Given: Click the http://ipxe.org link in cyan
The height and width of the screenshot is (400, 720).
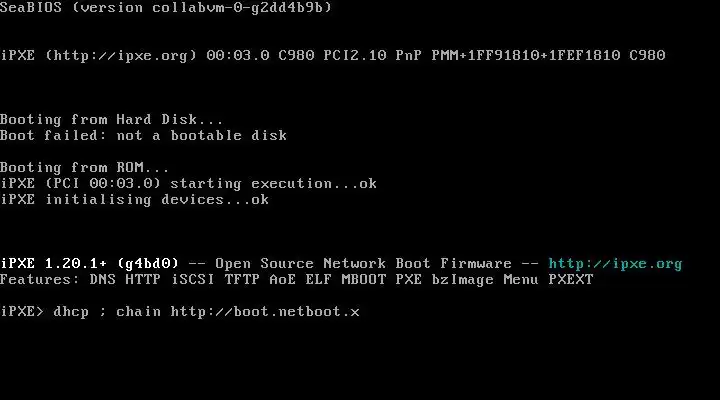Looking at the screenshot, I should [x=615, y=264].
